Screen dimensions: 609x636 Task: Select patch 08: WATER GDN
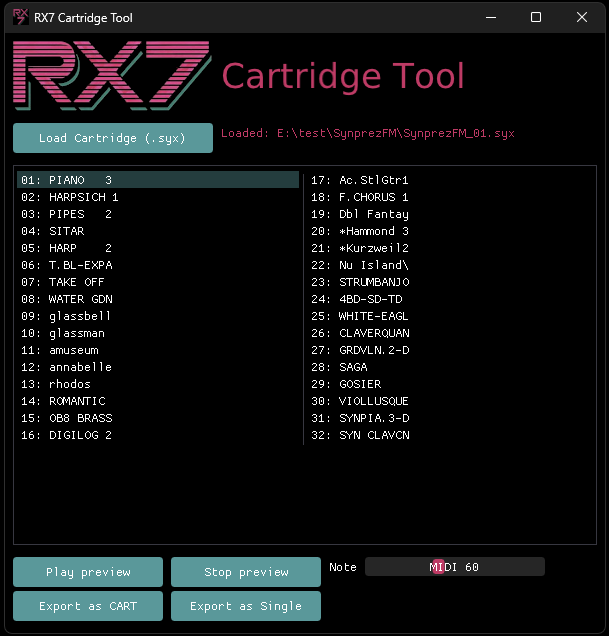tap(158, 299)
